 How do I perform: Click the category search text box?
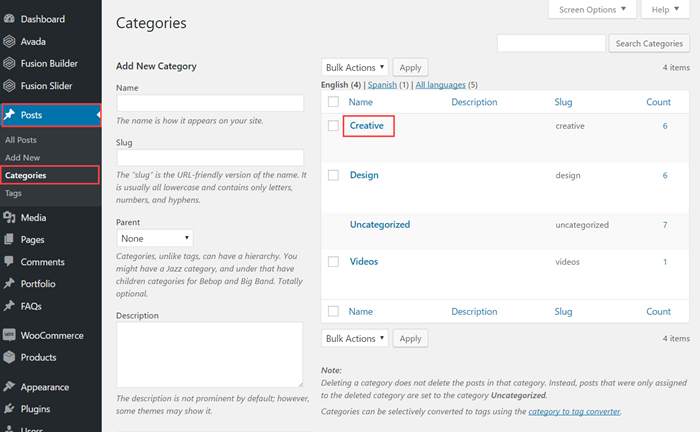coord(551,43)
